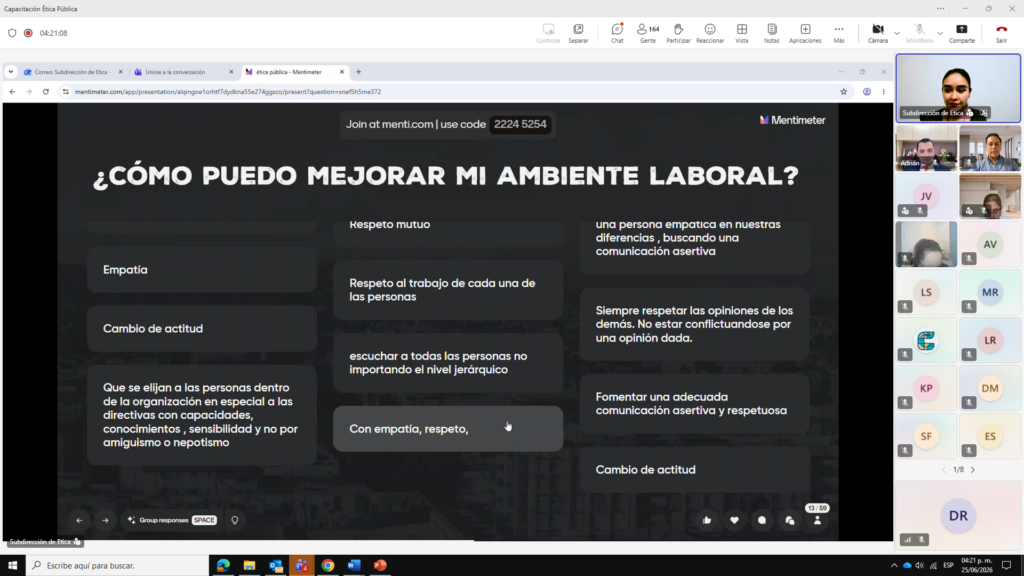The height and width of the screenshot is (576, 1024).
Task: Open the browser tab search dropdown
Action: tap(11, 72)
